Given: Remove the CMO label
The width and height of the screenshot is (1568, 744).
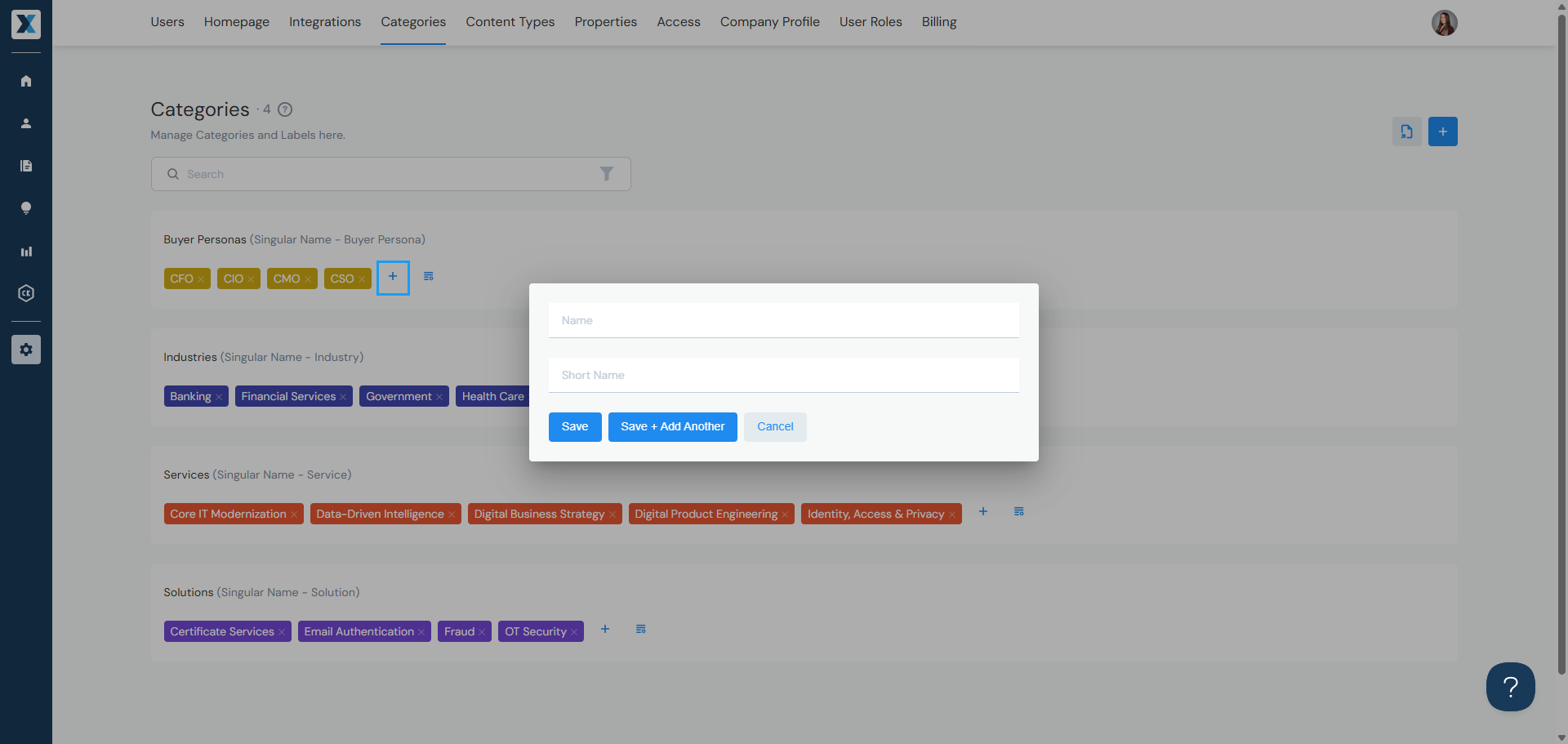Looking at the screenshot, I should click(308, 279).
